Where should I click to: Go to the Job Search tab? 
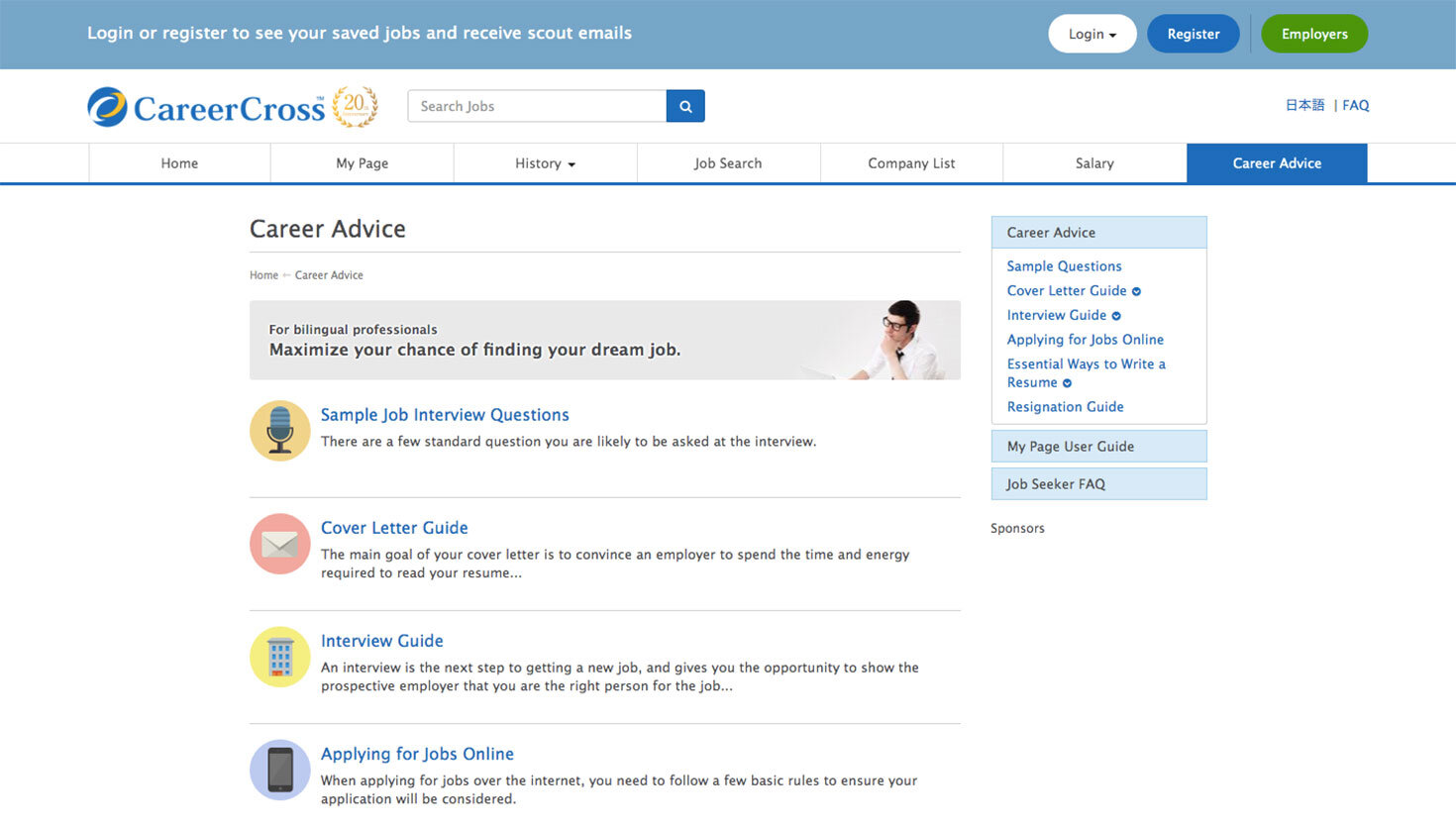pos(728,163)
